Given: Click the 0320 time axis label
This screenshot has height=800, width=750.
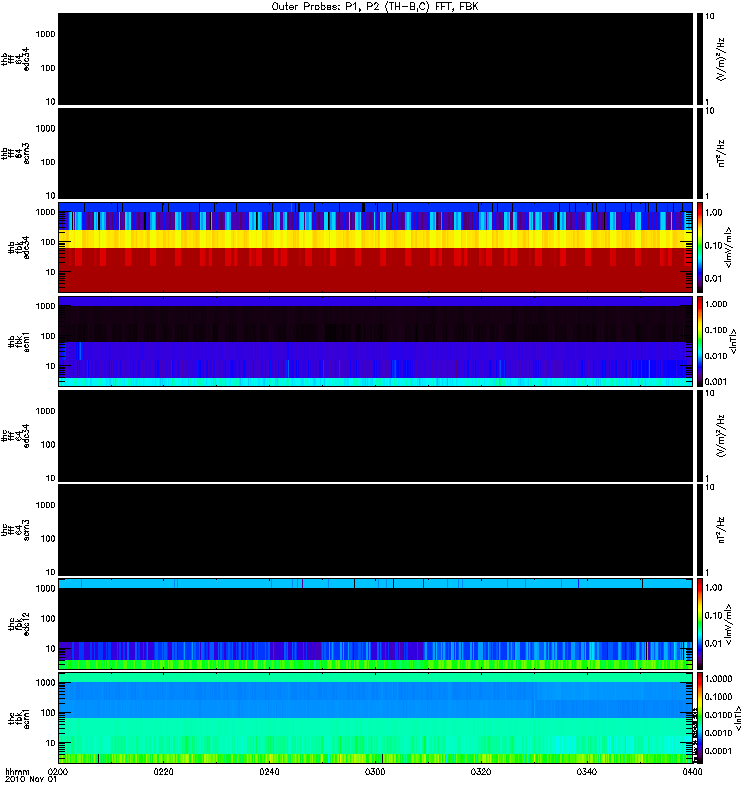Looking at the screenshot, I should (481, 772).
